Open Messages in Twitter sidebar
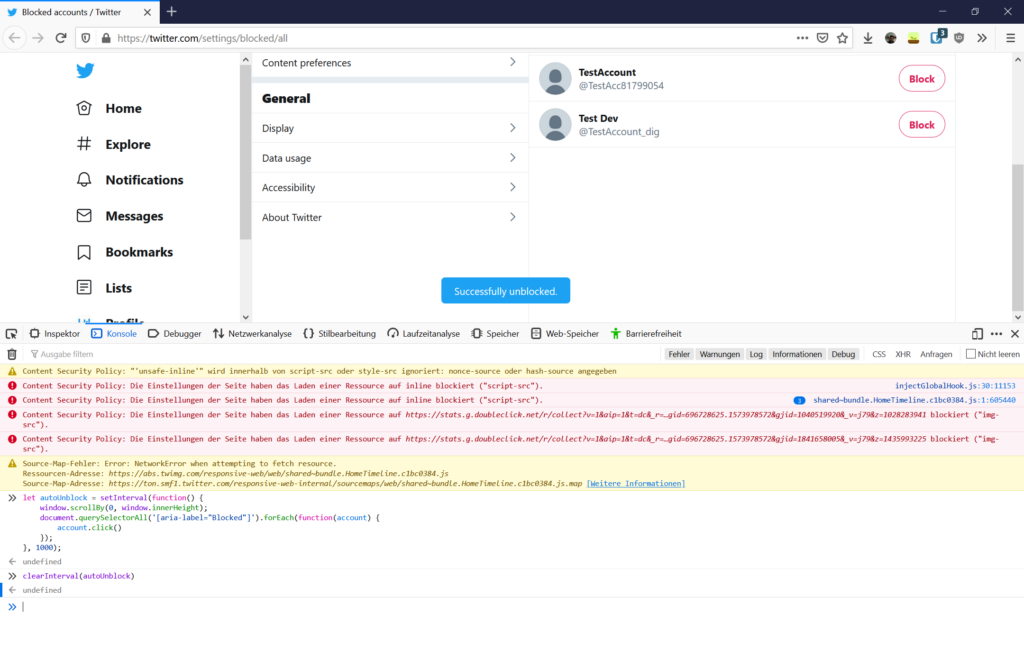Image resolution: width=1024 pixels, height=661 pixels. (x=120, y=216)
